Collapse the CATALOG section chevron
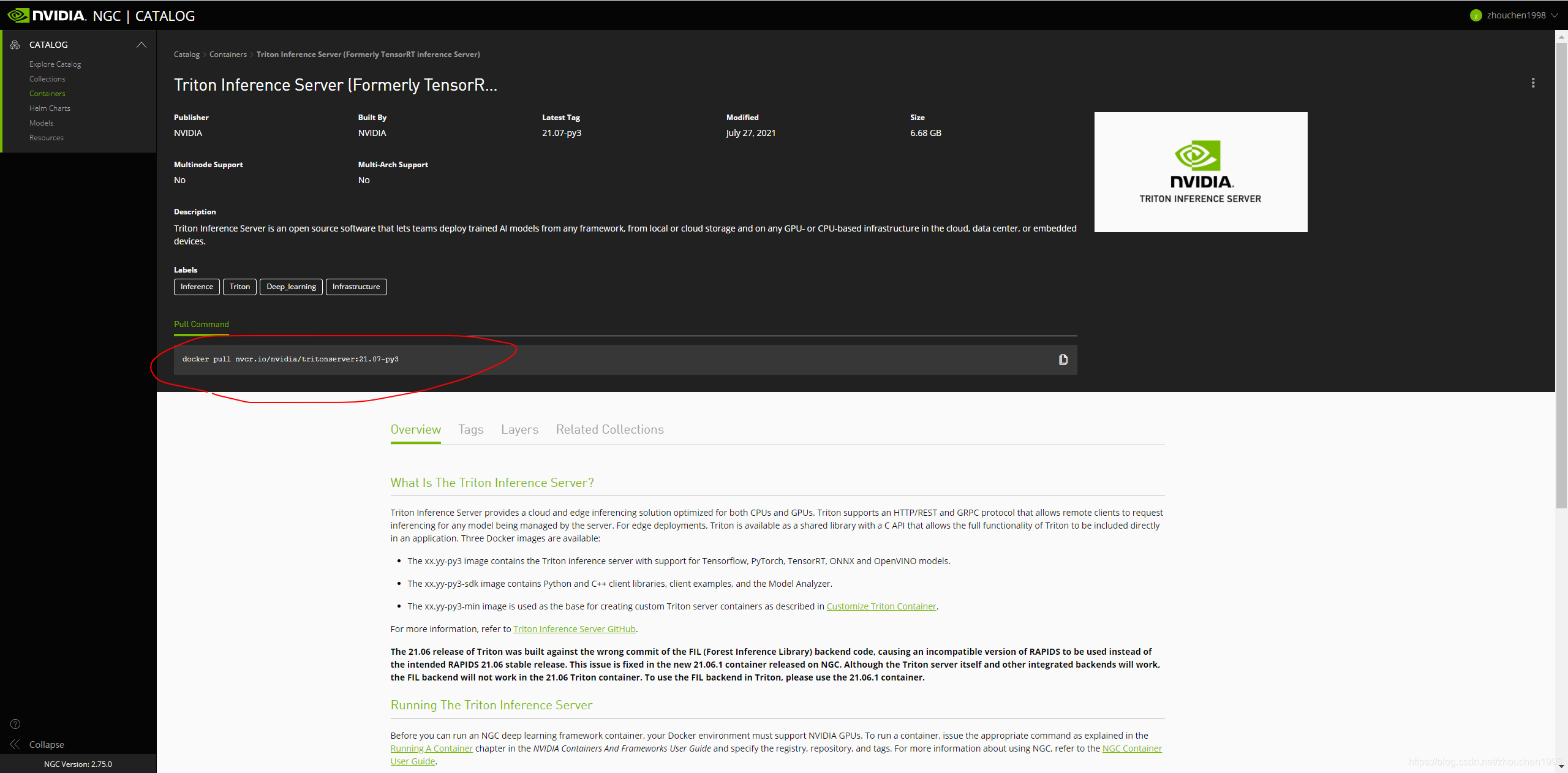 141,45
